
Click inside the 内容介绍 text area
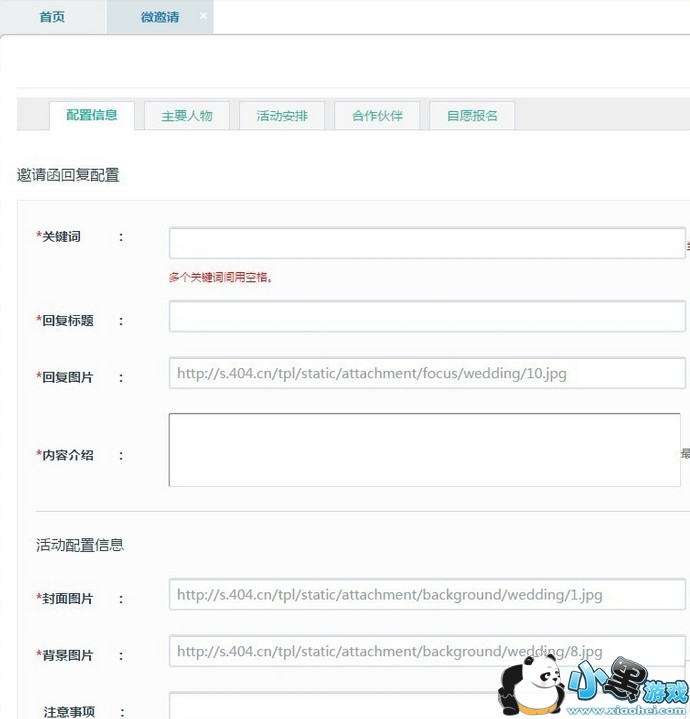pyautogui.click(x=425, y=450)
